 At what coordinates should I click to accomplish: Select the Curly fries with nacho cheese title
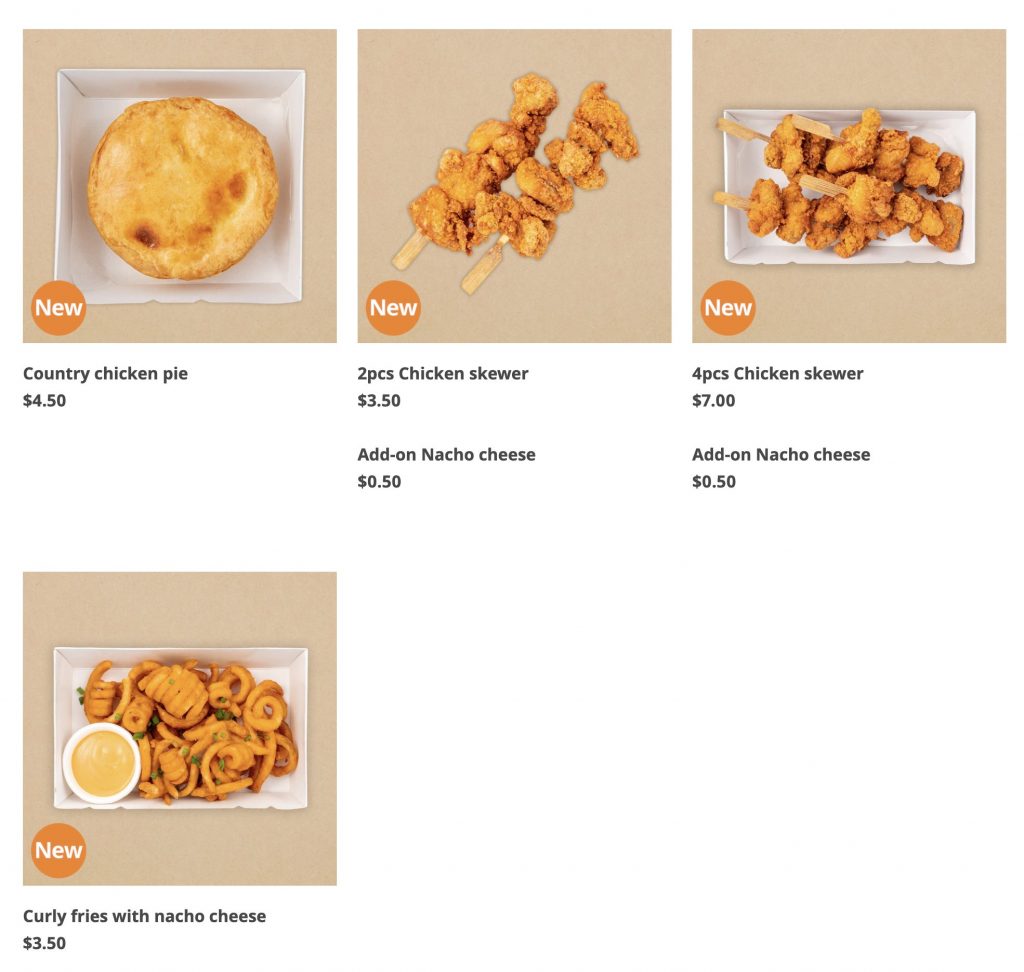[x=144, y=916]
